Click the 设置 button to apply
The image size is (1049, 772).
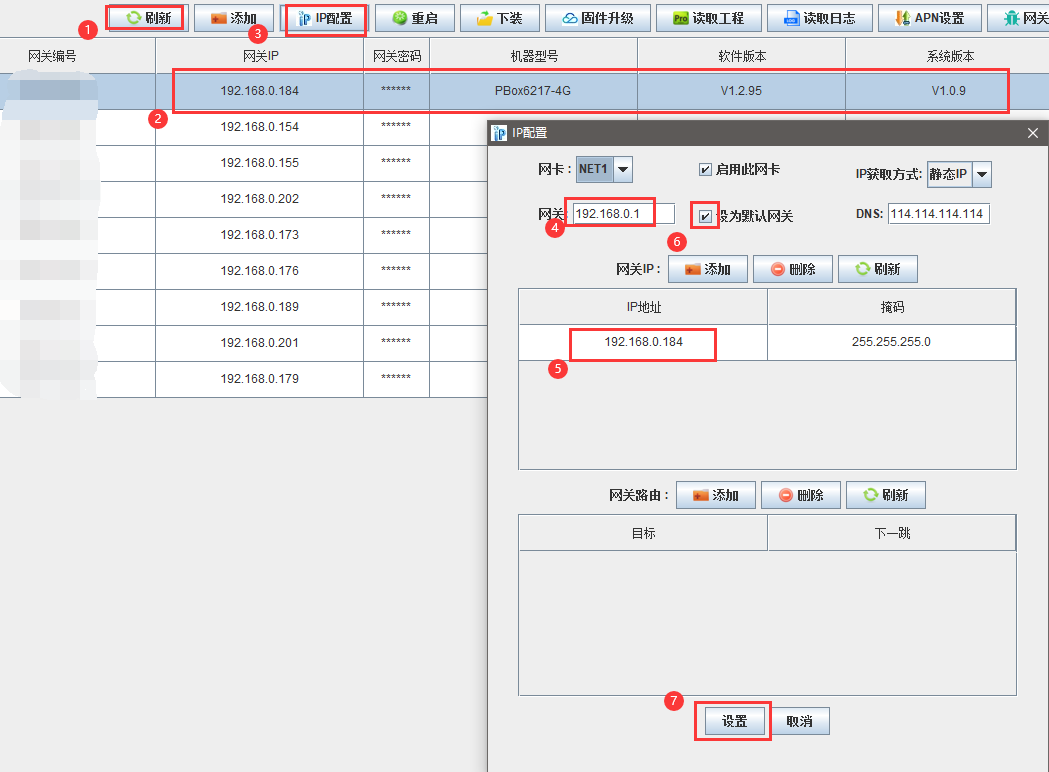pyautogui.click(x=734, y=721)
